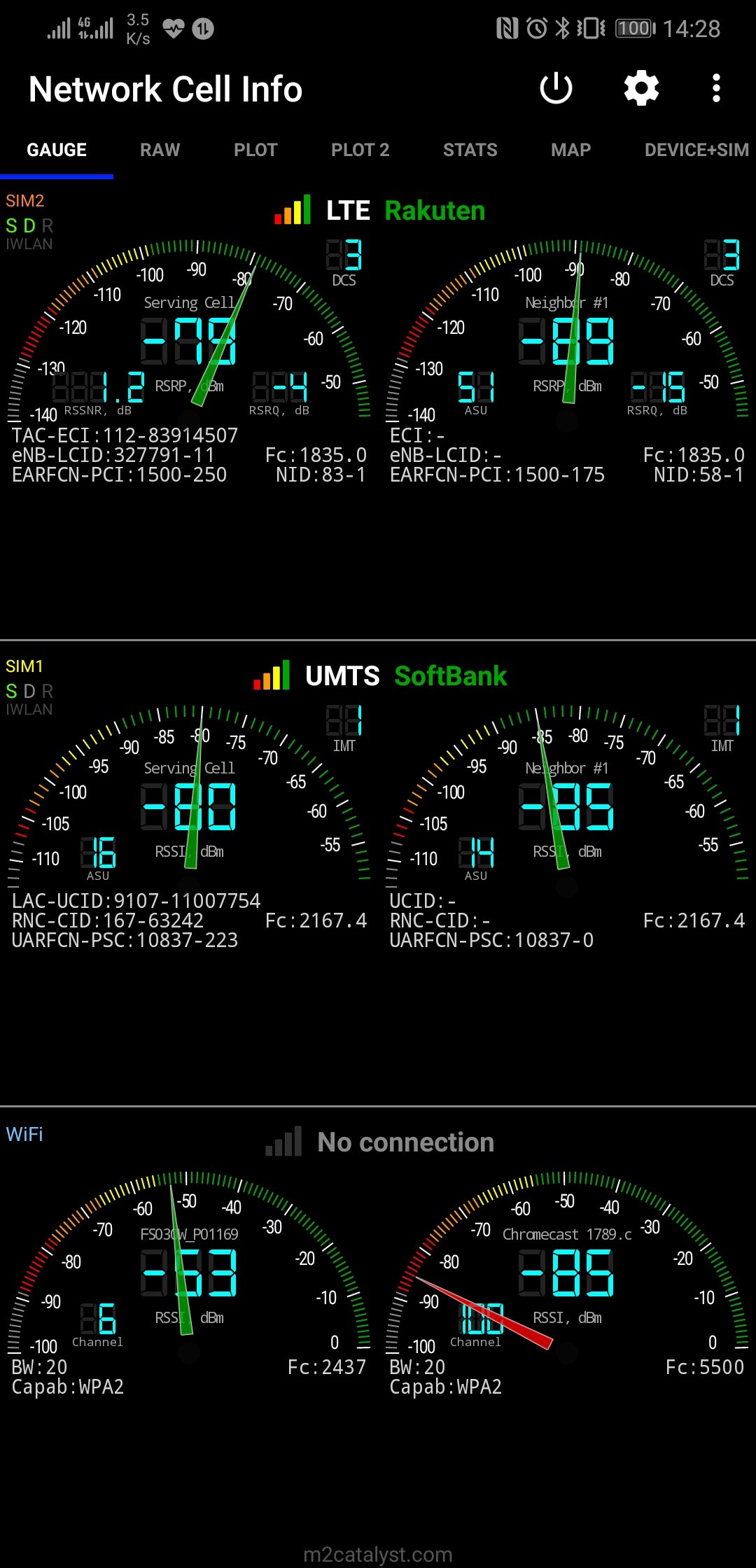756x1568 pixels.
Task: Tap the LTE serving RSRQ readout
Action: (280, 393)
